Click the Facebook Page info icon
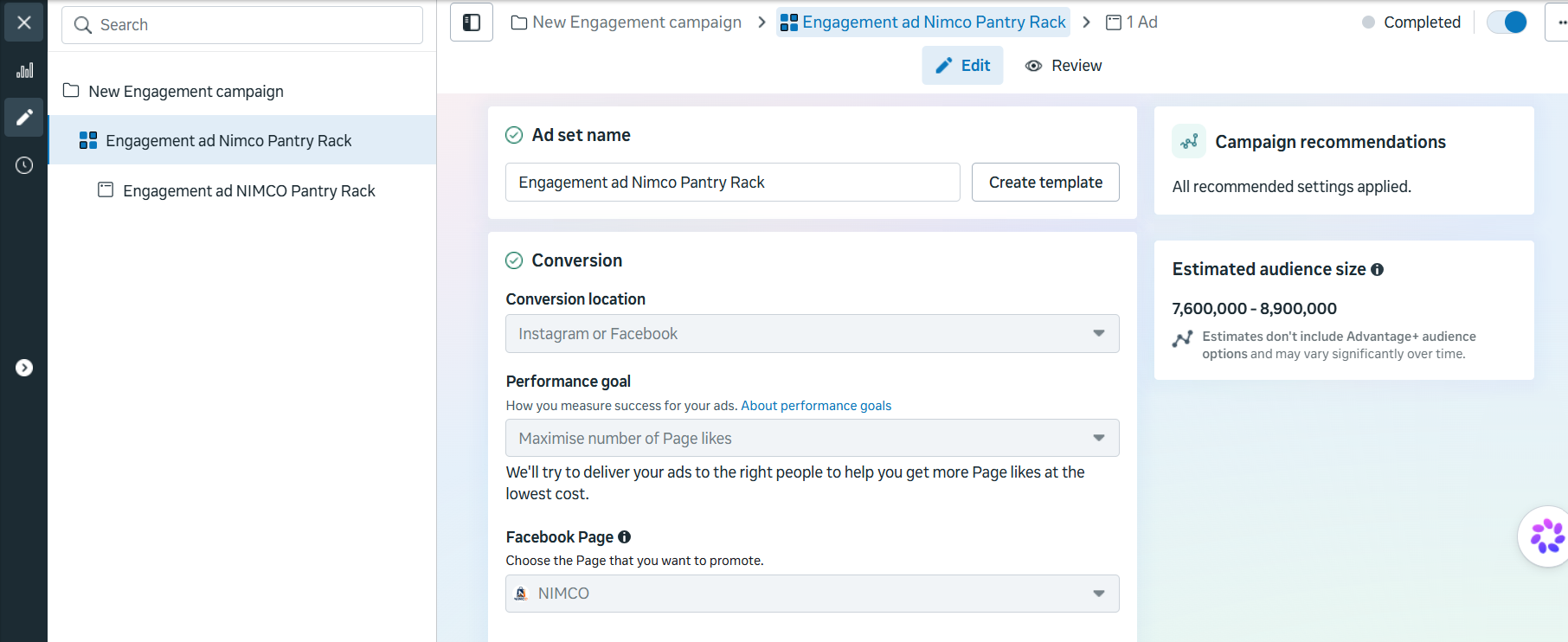The height and width of the screenshot is (642, 1568). [x=624, y=537]
